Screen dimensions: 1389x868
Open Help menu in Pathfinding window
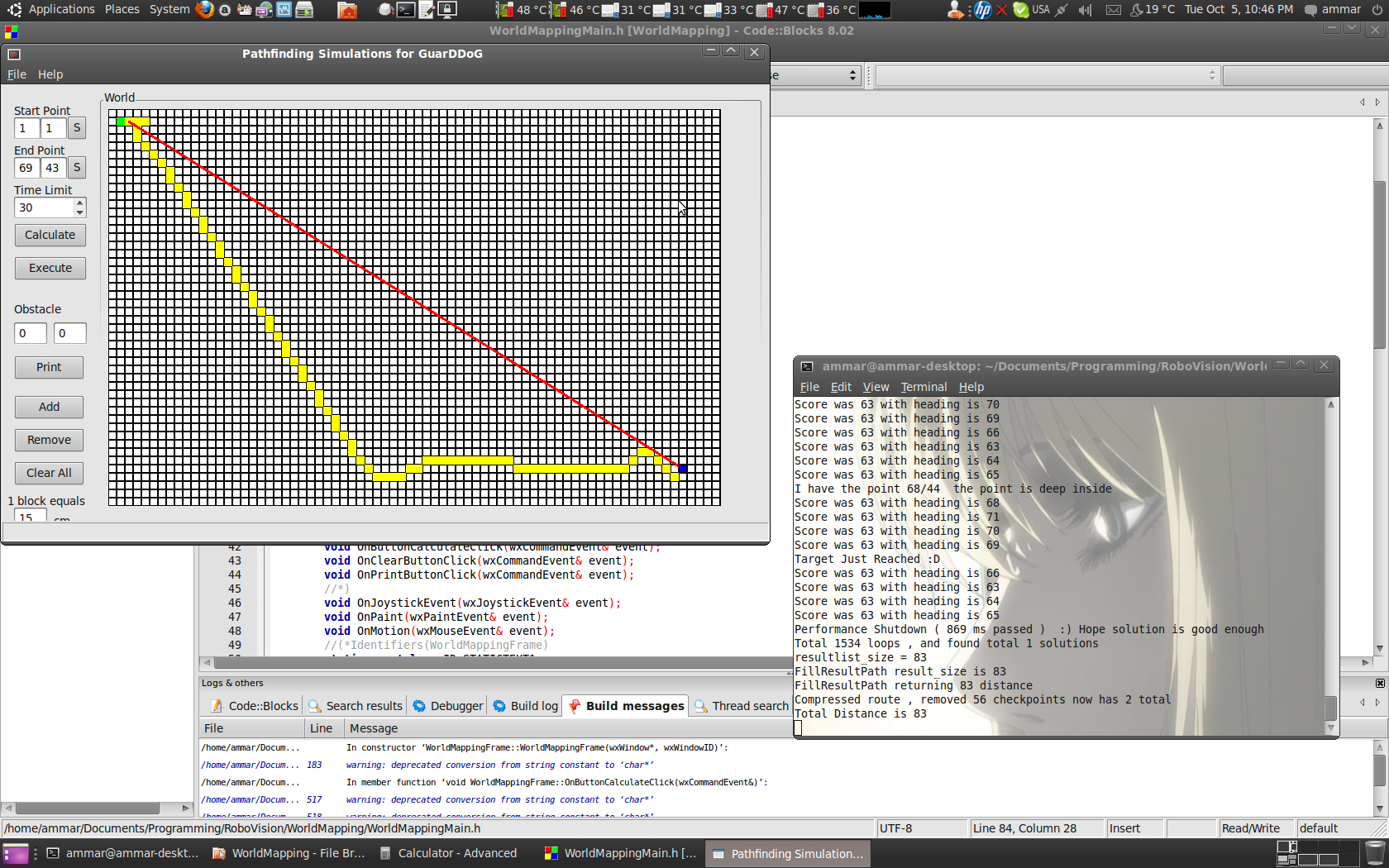tap(50, 74)
